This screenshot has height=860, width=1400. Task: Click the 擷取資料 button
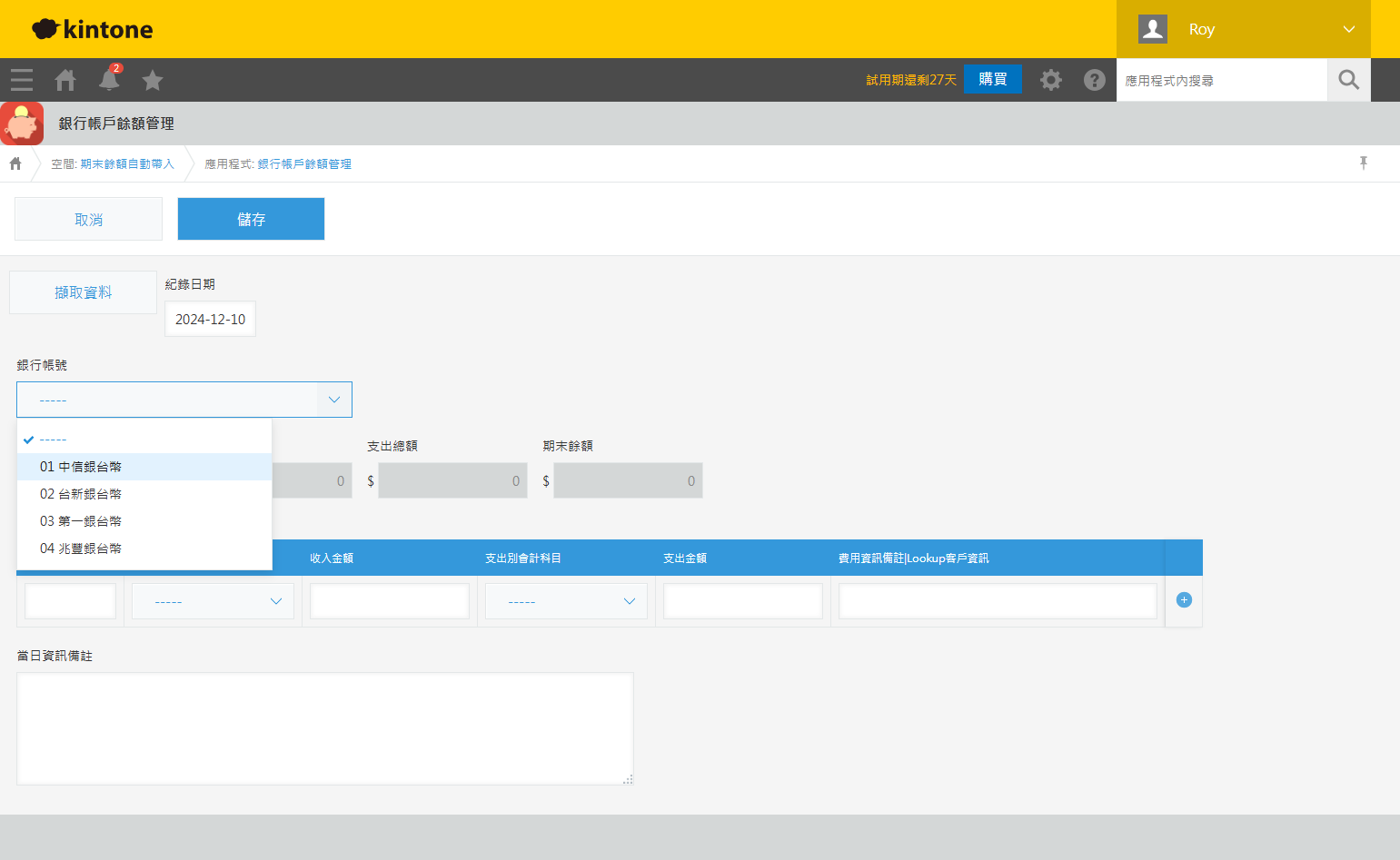(83, 292)
